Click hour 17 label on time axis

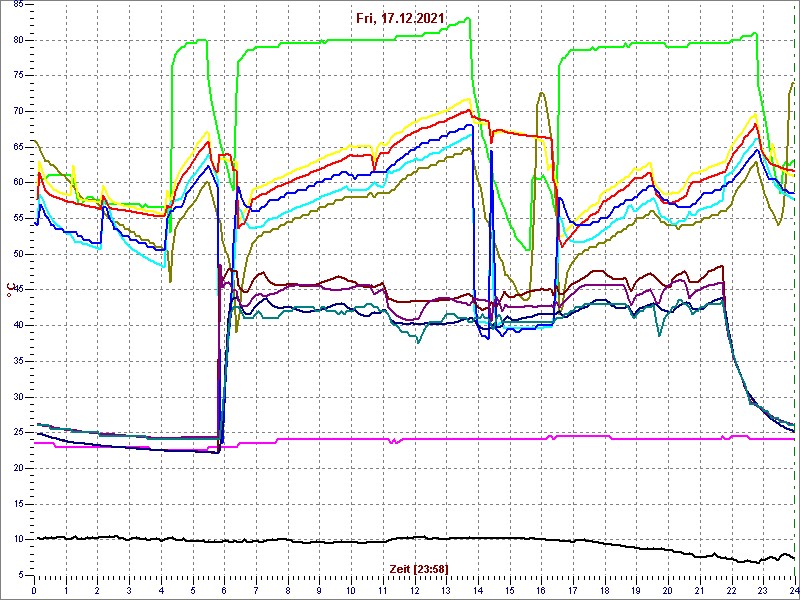(572, 591)
